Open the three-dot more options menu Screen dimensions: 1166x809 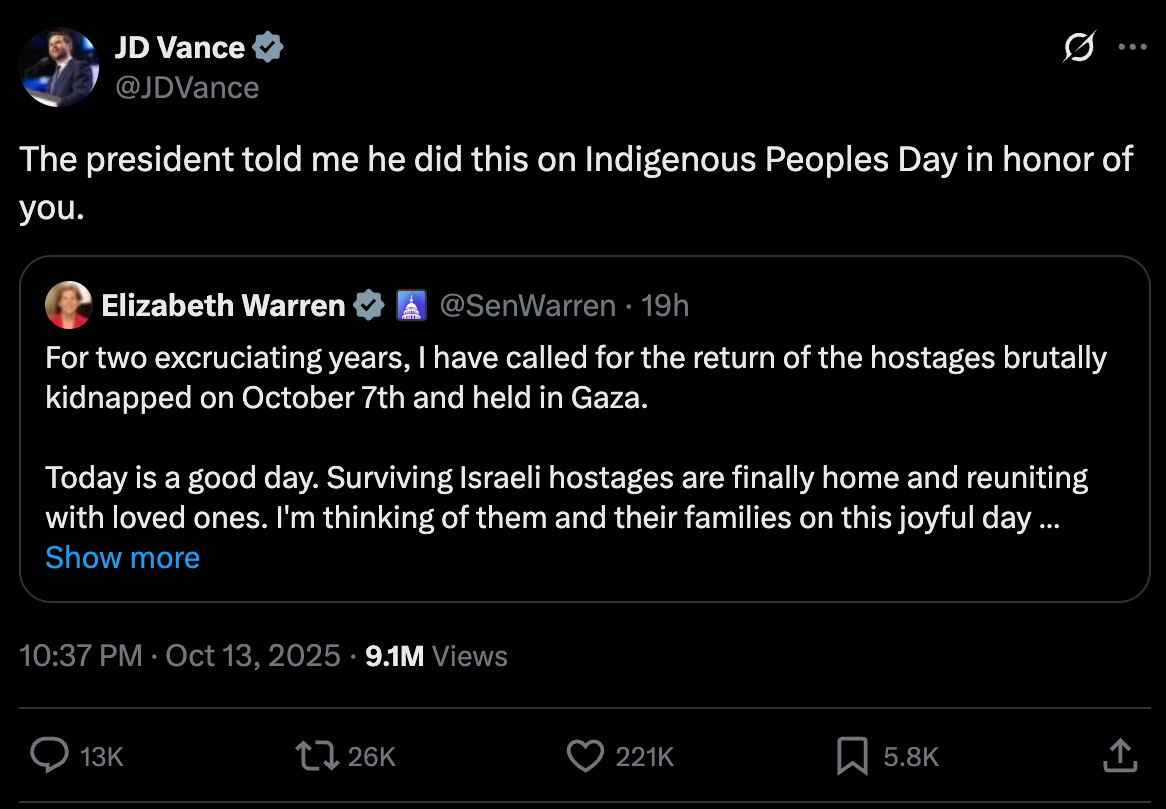point(1133,46)
